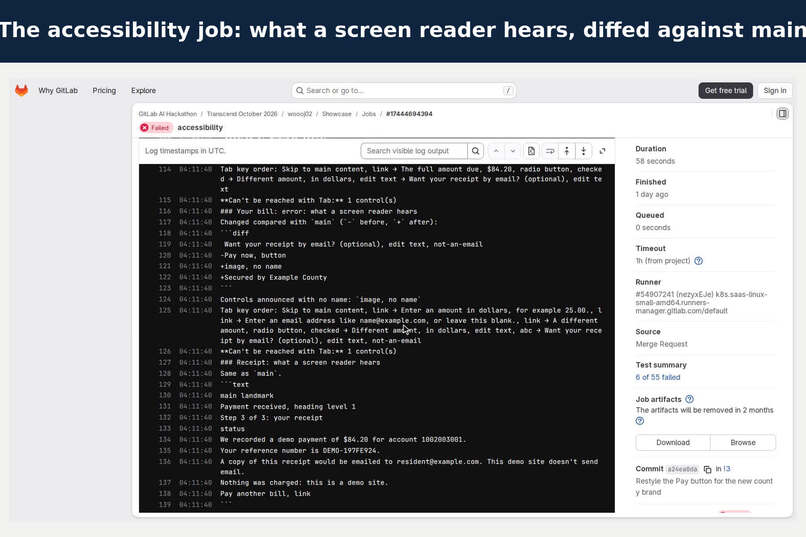Open merge request !3 link
This screenshot has height=537, width=806.
727,469
